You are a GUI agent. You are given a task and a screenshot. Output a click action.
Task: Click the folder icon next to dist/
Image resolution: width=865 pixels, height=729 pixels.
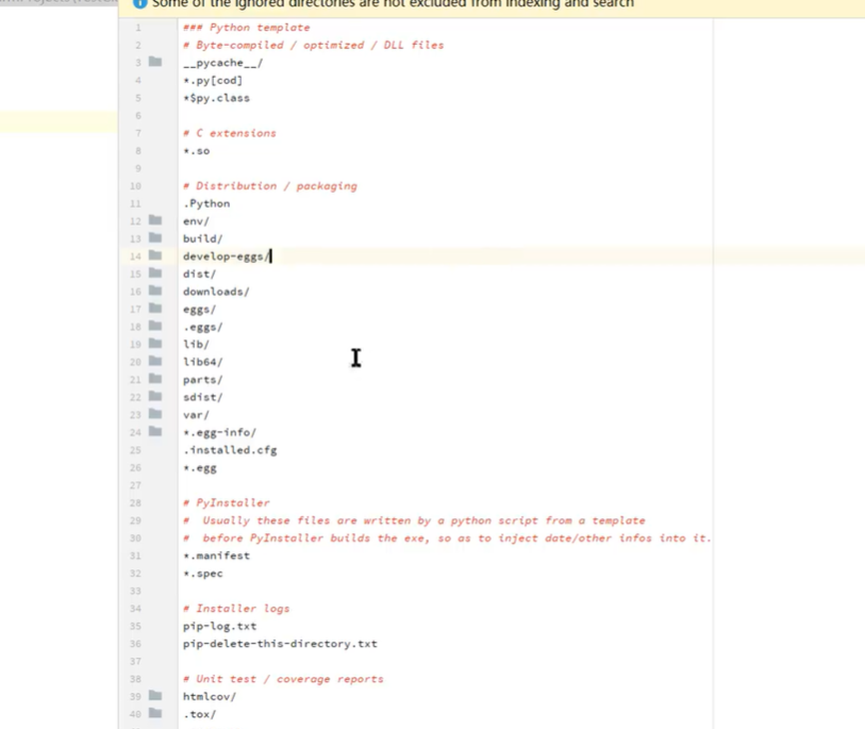click(156, 273)
